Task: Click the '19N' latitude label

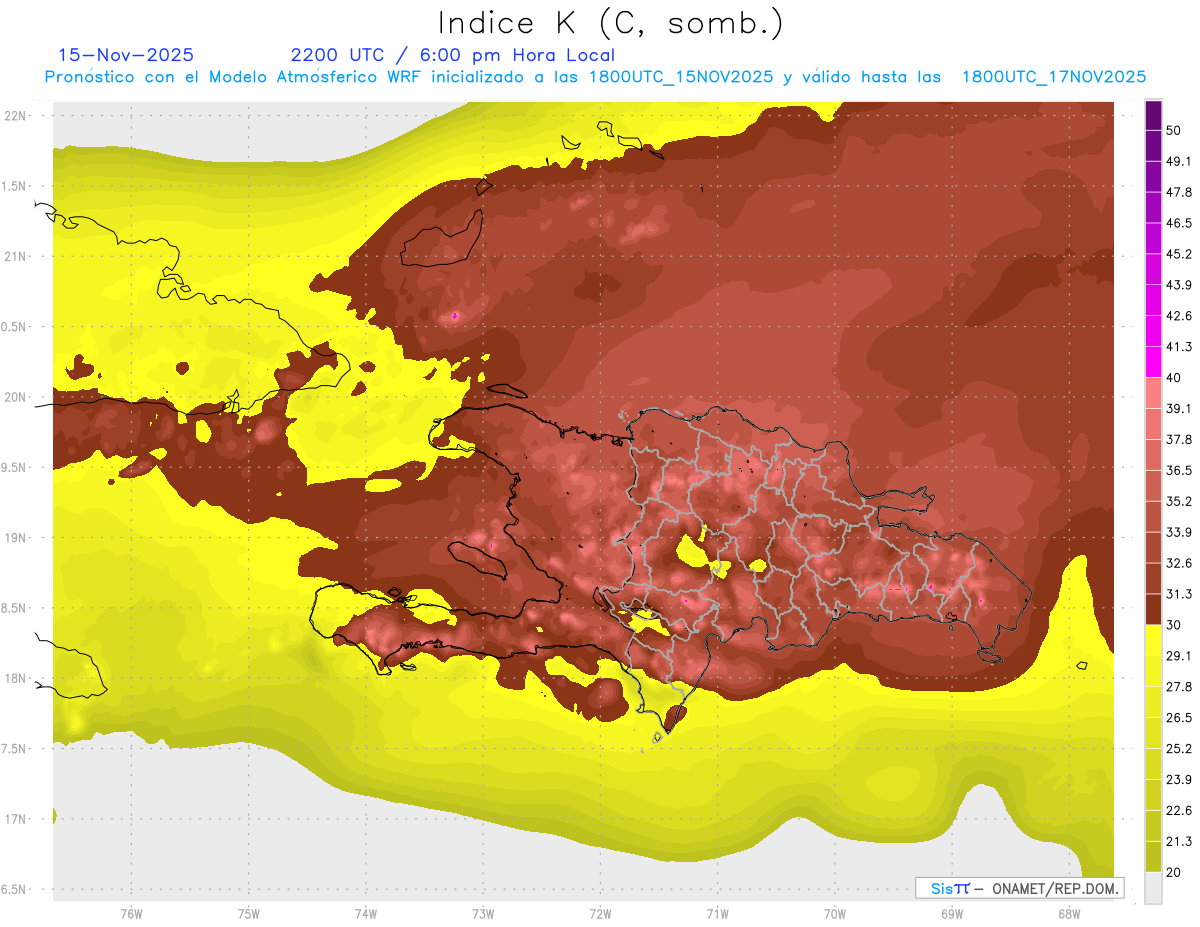Action: click(17, 538)
